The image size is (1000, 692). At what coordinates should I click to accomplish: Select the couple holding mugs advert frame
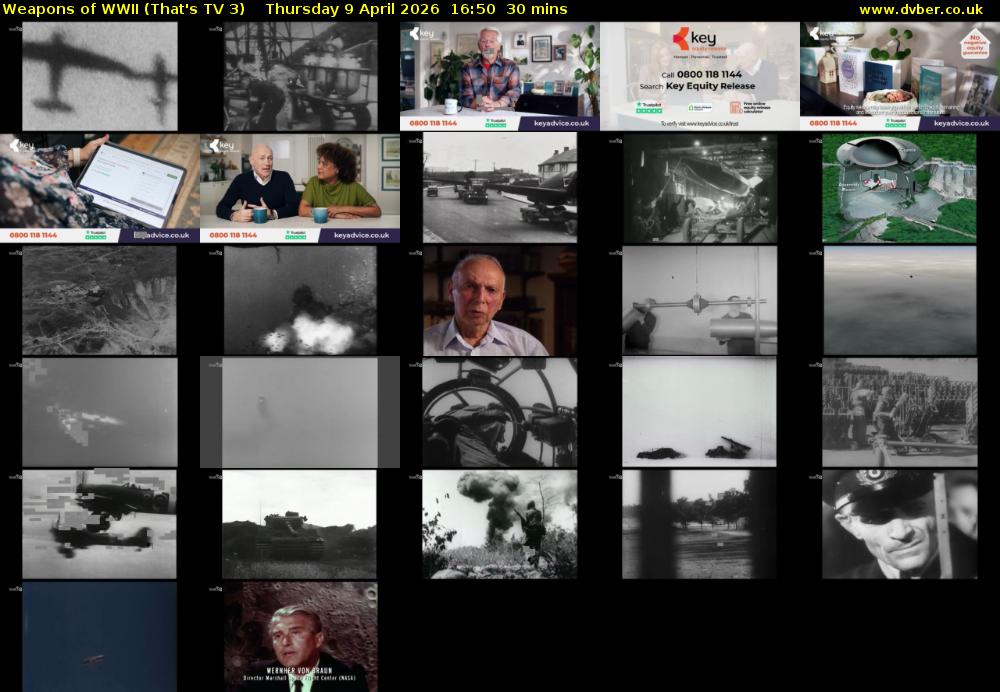click(300, 188)
